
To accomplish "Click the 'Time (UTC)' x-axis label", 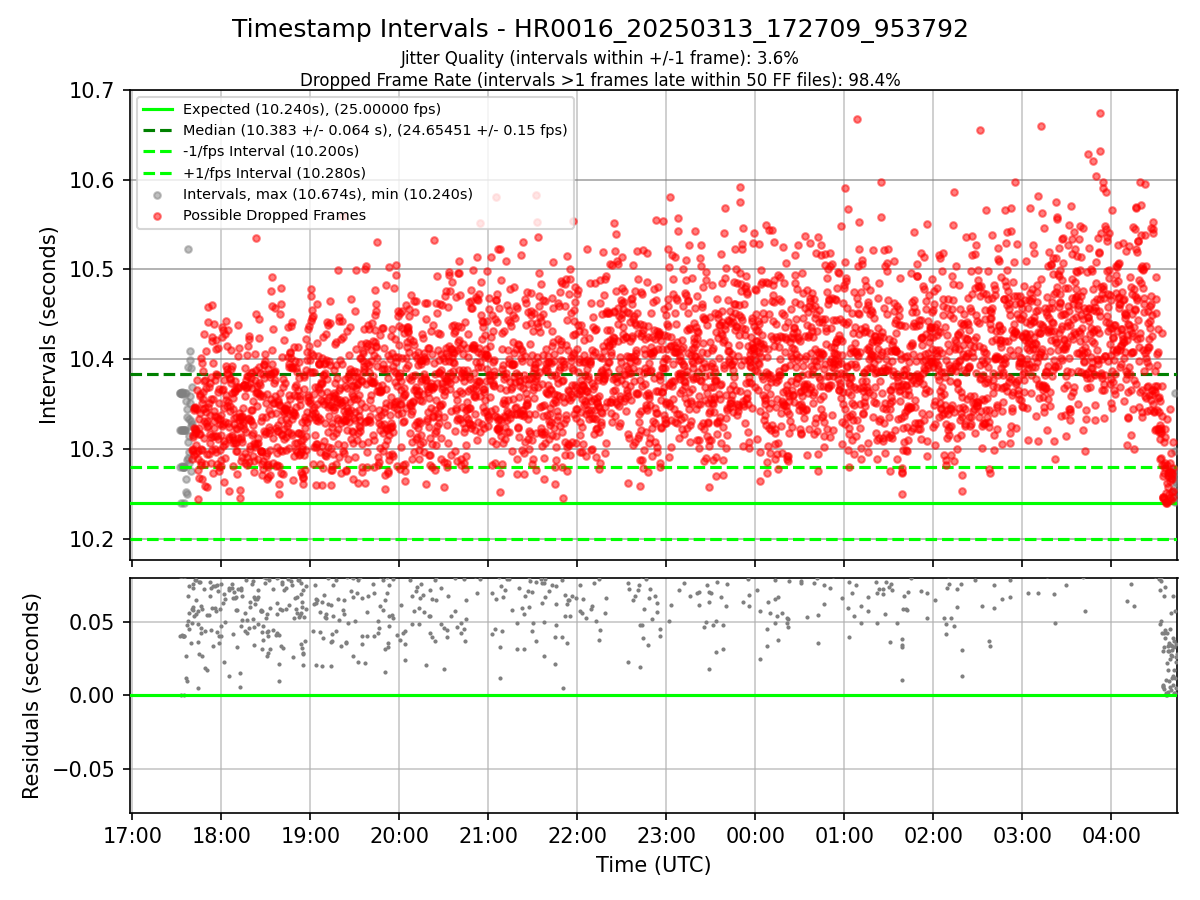I will pos(654,865).
